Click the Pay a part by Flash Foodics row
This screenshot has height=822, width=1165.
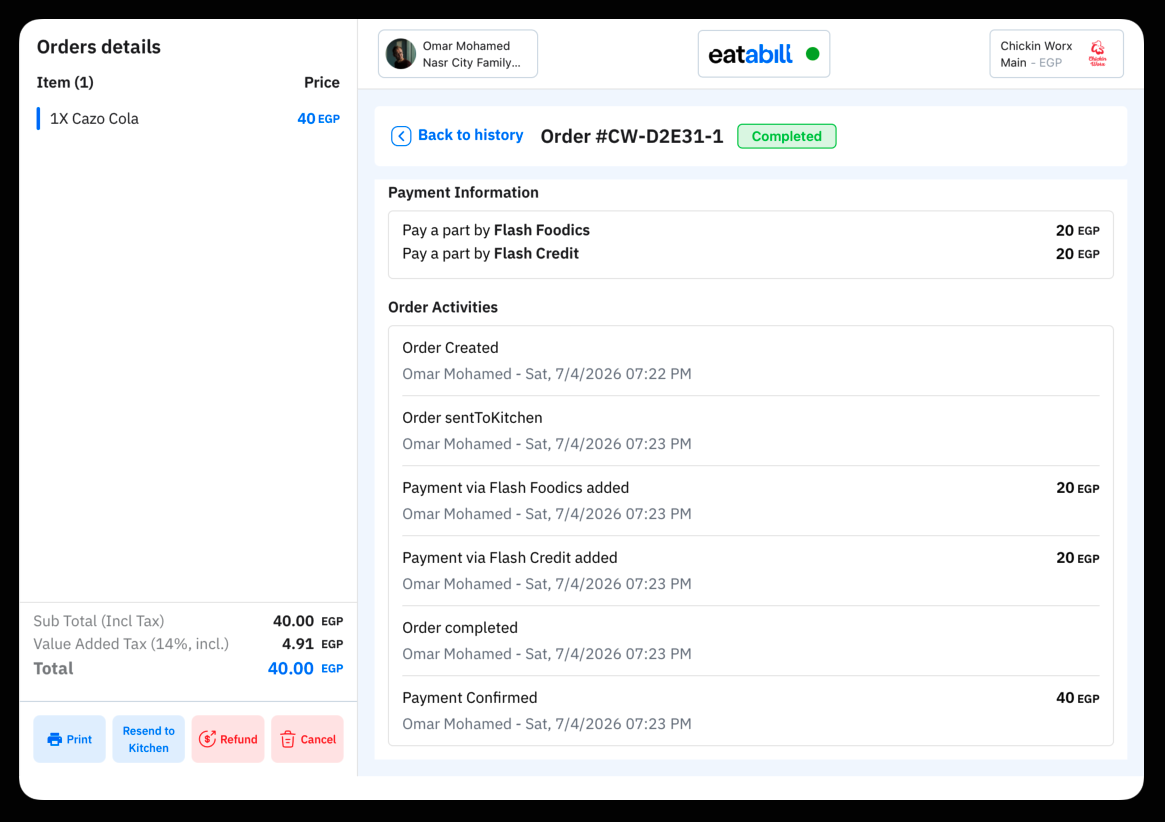click(x=750, y=230)
